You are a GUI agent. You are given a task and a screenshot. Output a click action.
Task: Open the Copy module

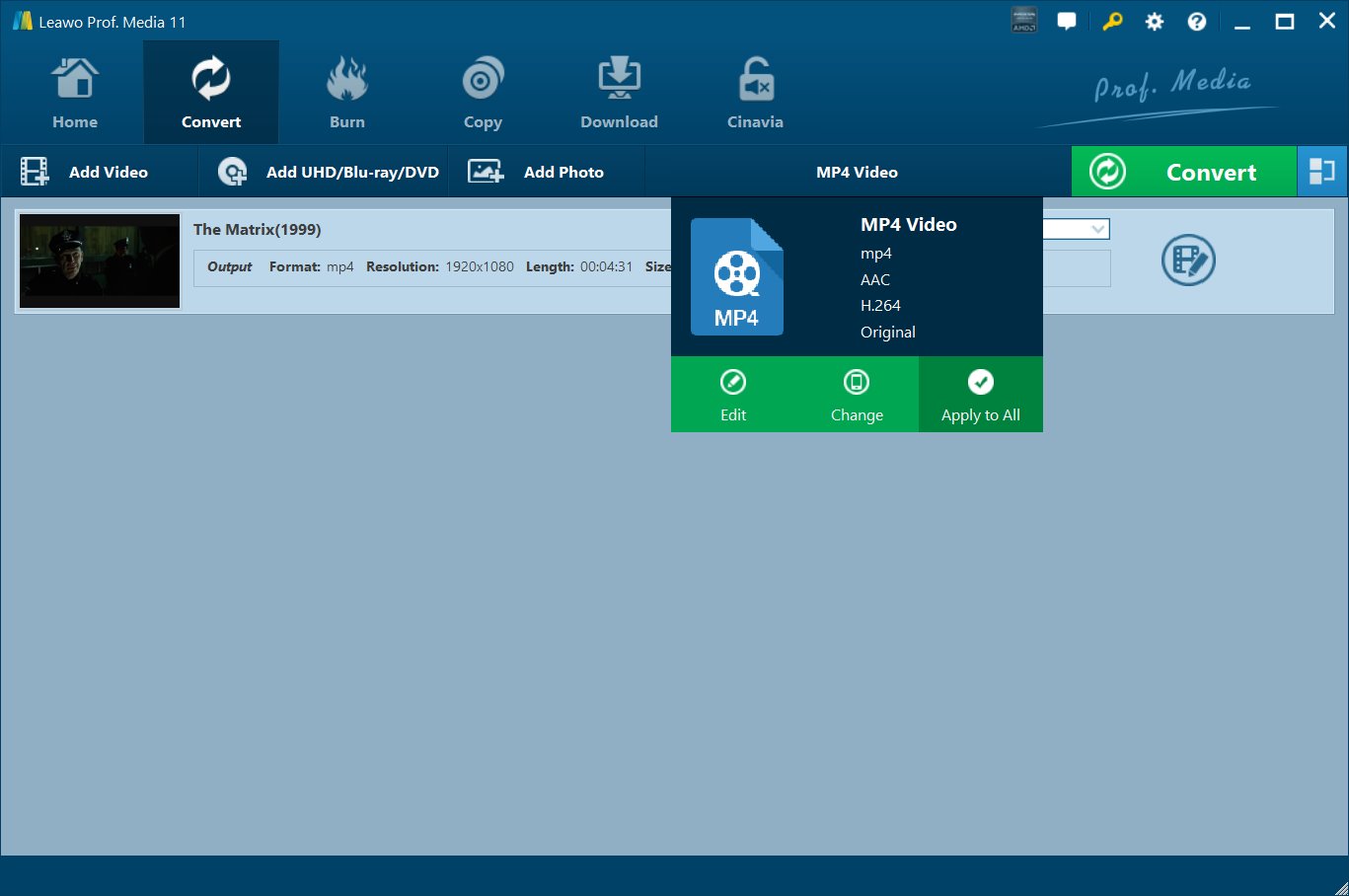(x=483, y=94)
